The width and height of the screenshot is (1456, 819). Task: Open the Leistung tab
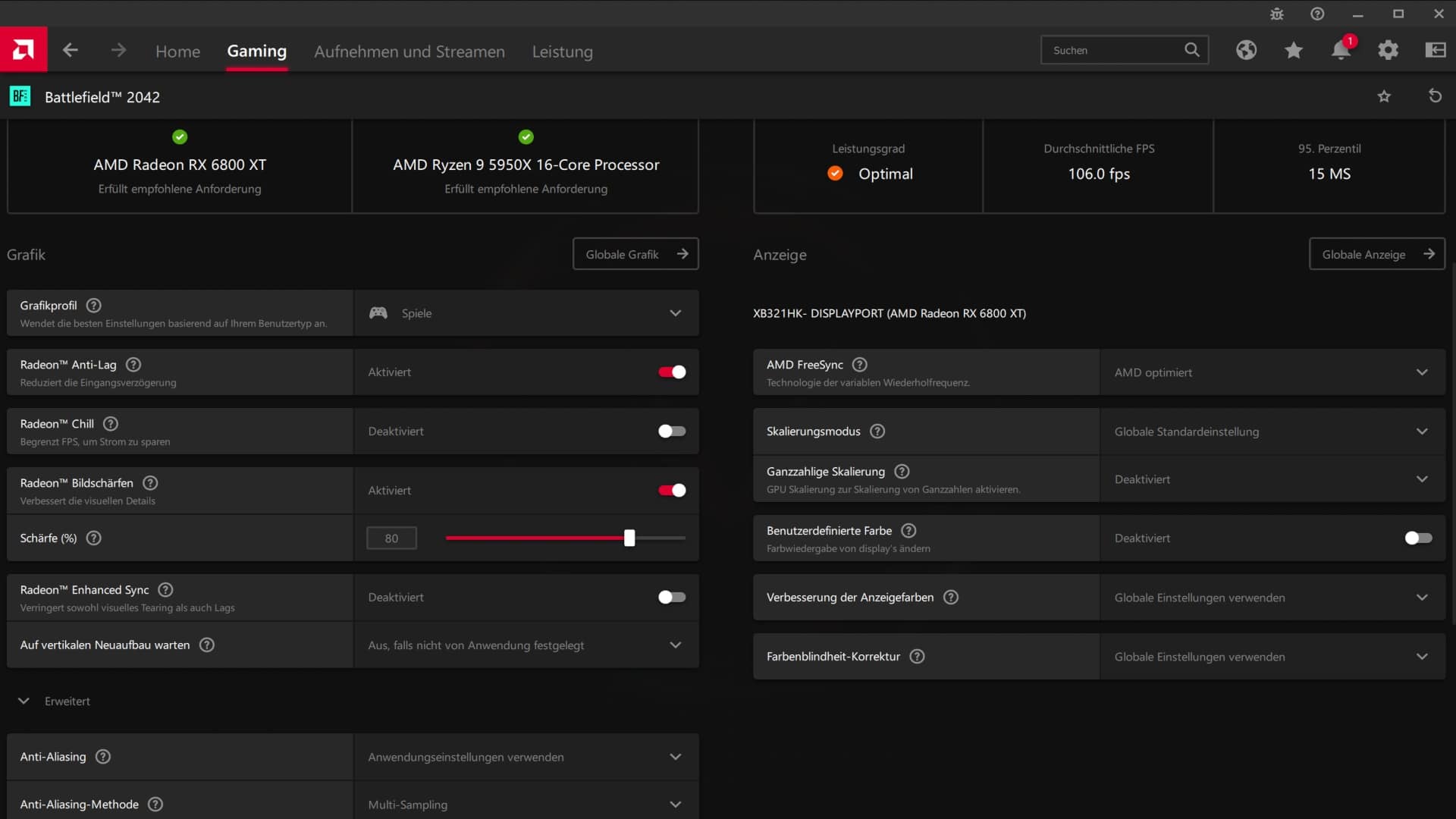(563, 52)
